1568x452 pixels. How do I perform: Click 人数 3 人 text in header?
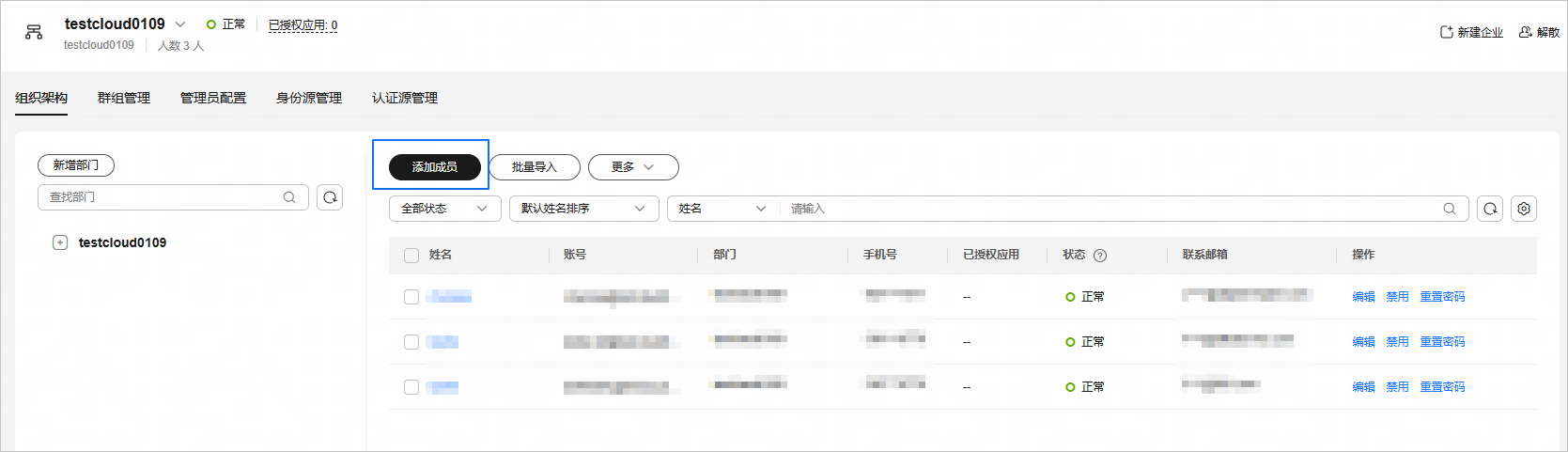(x=180, y=45)
